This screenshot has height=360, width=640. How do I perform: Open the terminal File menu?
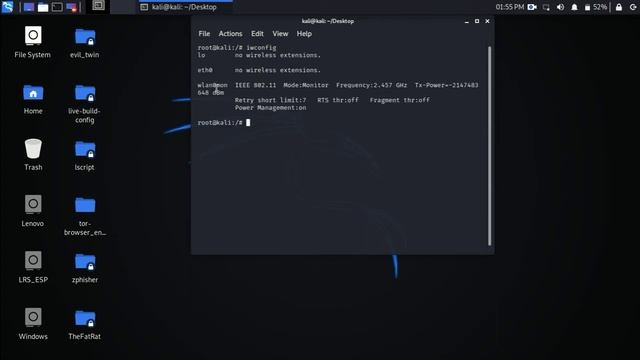point(204,34)
